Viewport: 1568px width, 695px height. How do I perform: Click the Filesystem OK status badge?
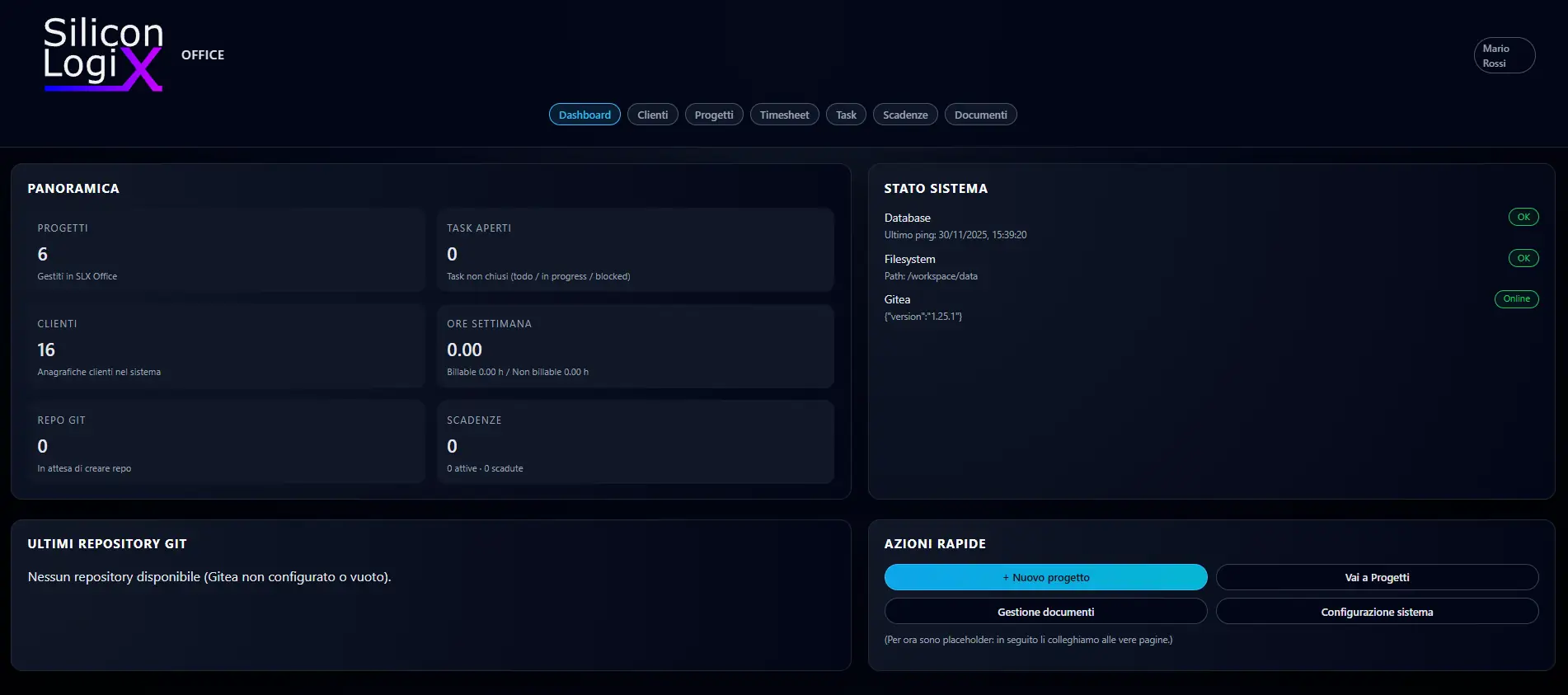(x=1523, y=258)
